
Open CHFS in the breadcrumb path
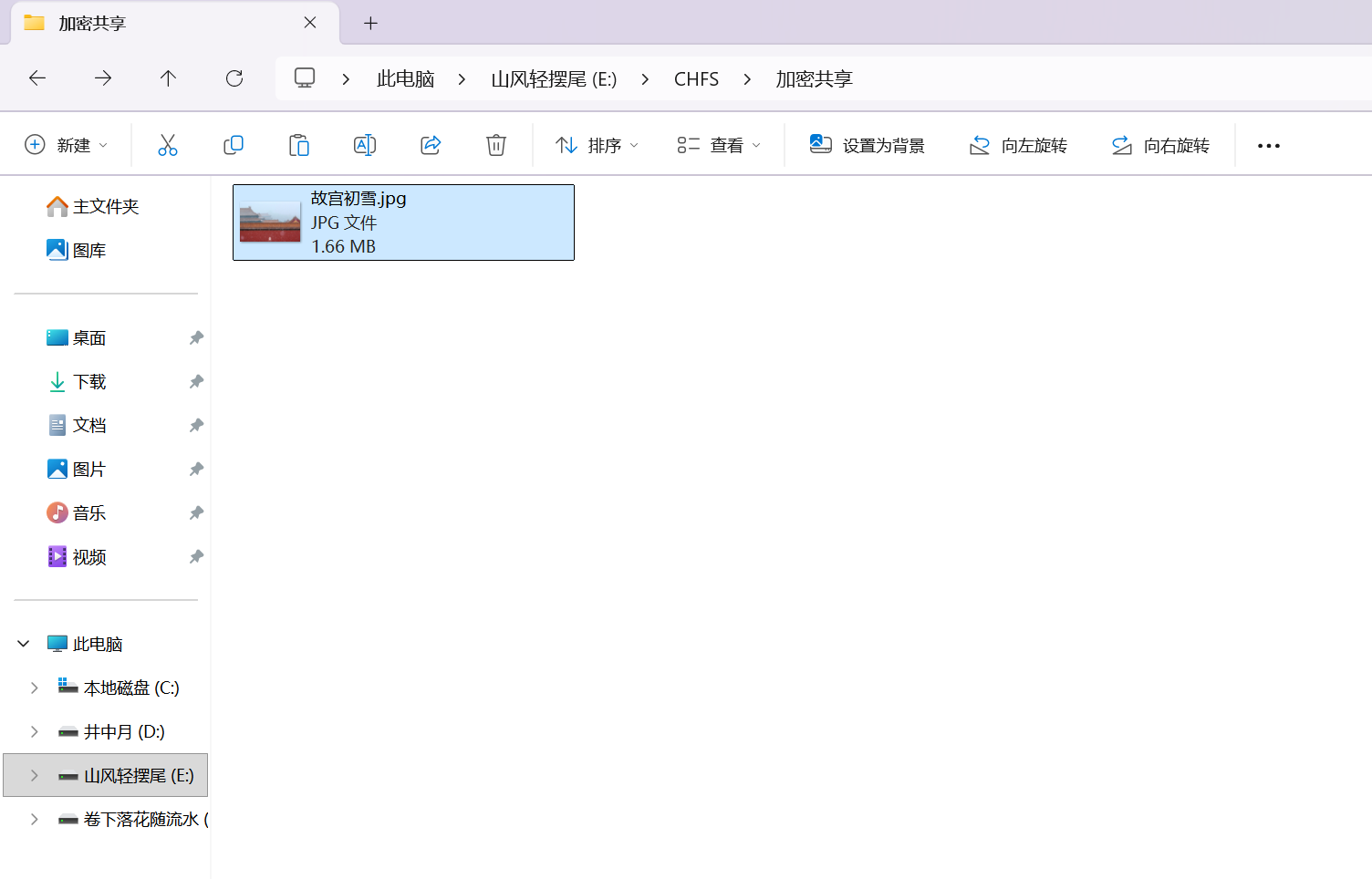(x=696, y=78)
